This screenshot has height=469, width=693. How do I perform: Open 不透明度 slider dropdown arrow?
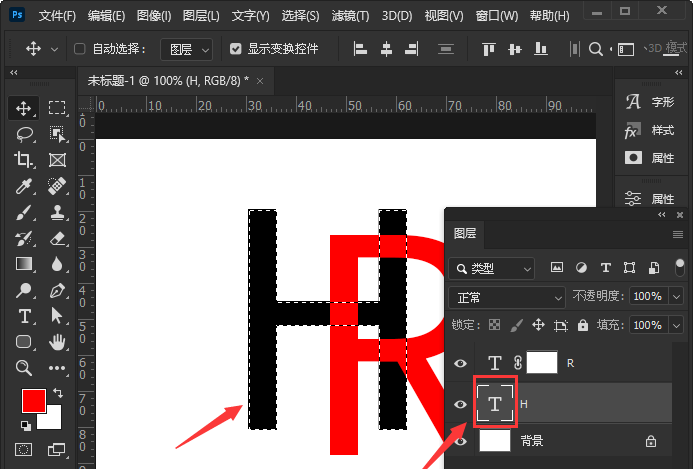click(676, 296)
